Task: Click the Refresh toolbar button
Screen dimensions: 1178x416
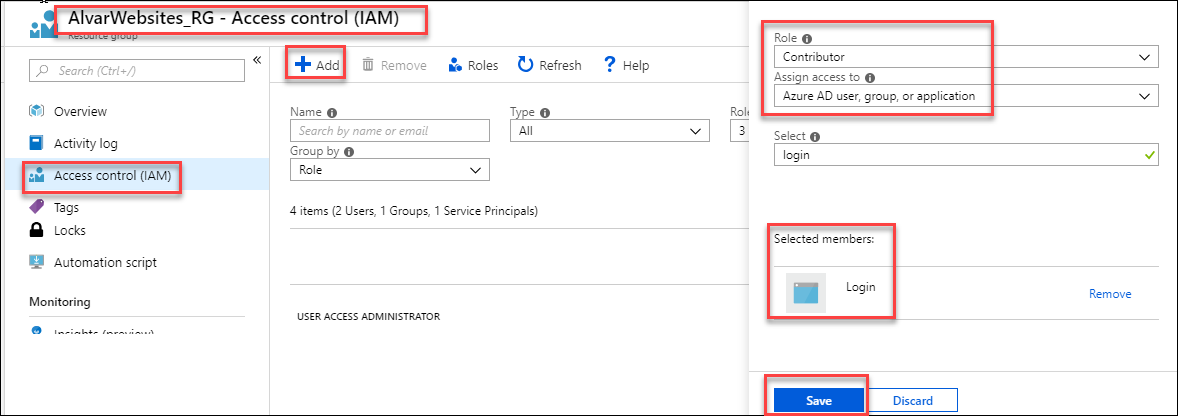Action: point(549,65)
